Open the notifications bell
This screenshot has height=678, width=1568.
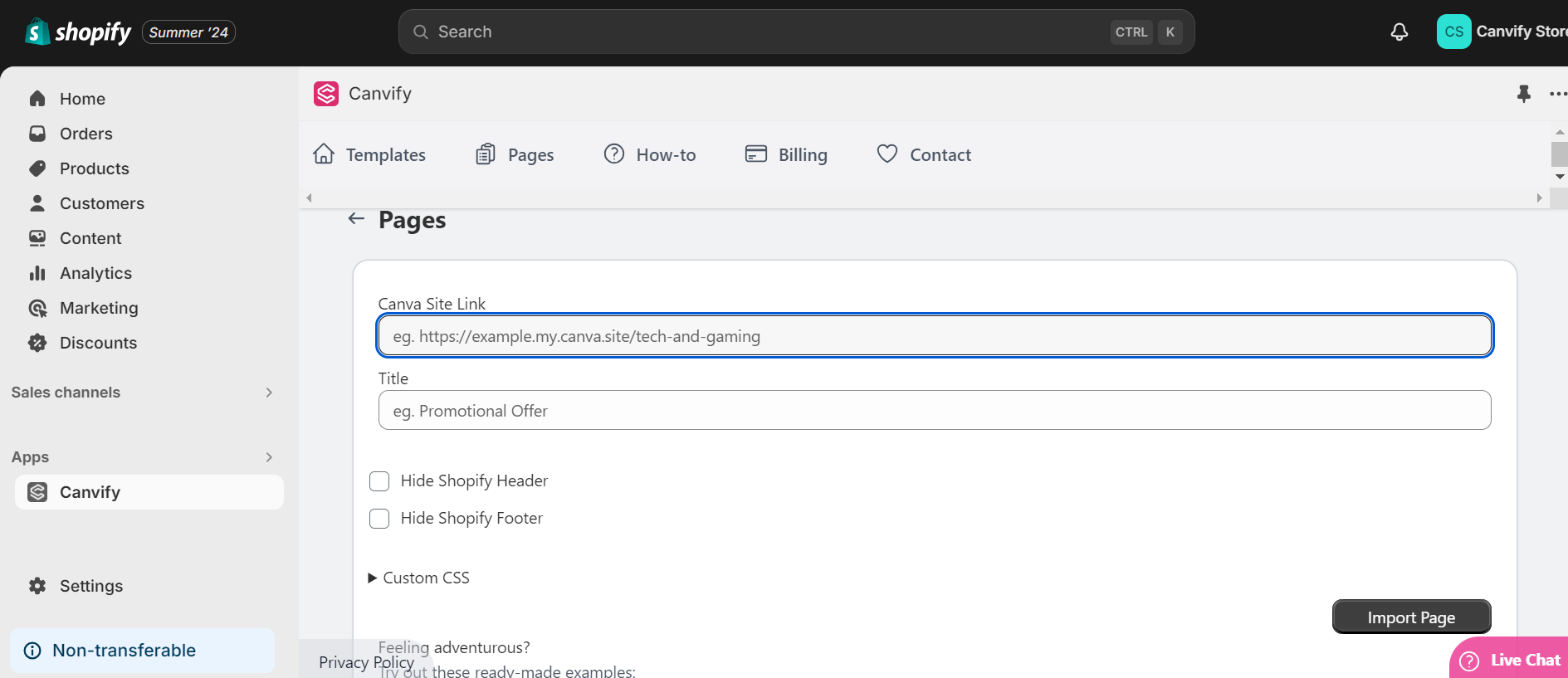[1399, 32]
